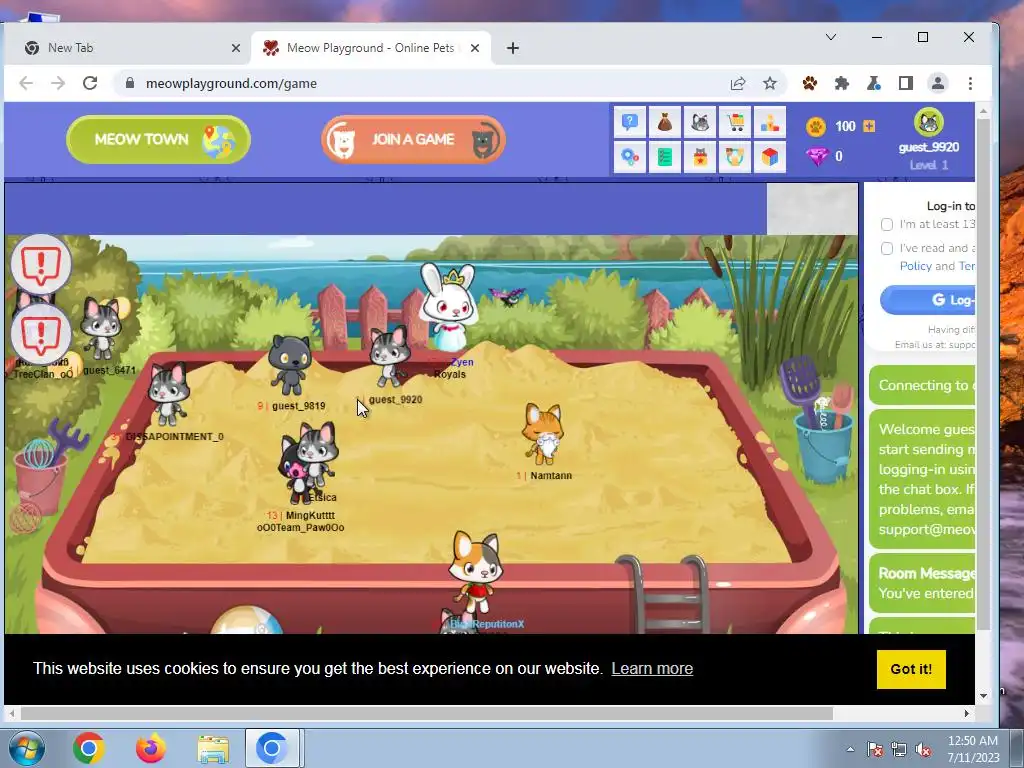1024x768 pixels.
Task: Open the gray cat pets icon
Action: click(700, 122)
